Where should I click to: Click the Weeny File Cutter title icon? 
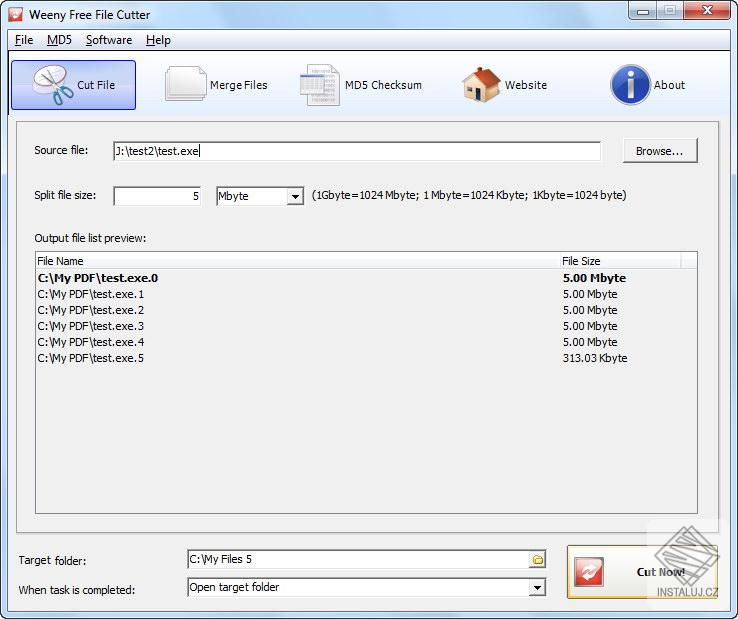16,14
